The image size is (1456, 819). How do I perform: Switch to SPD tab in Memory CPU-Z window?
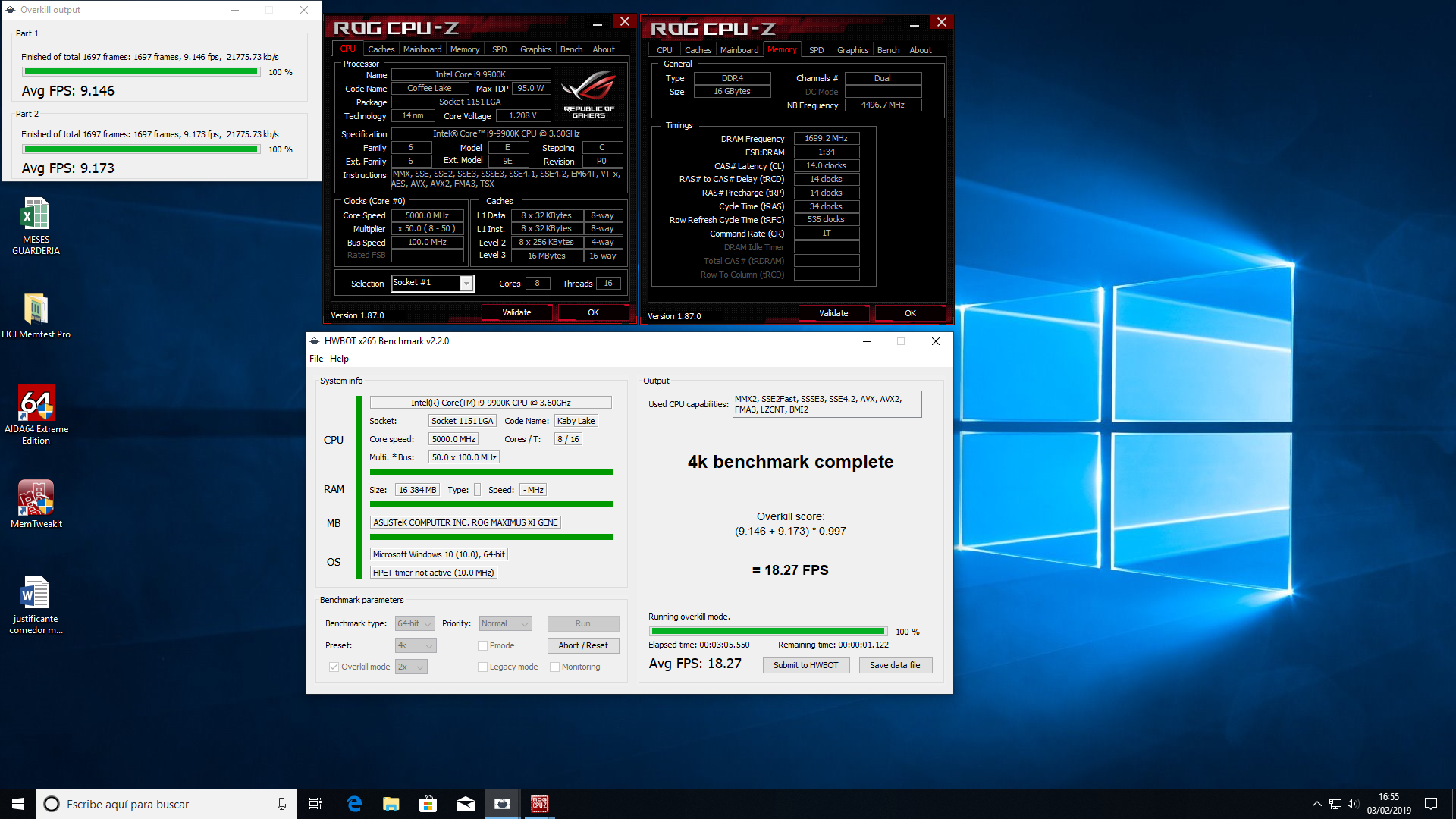click(816, 50)
